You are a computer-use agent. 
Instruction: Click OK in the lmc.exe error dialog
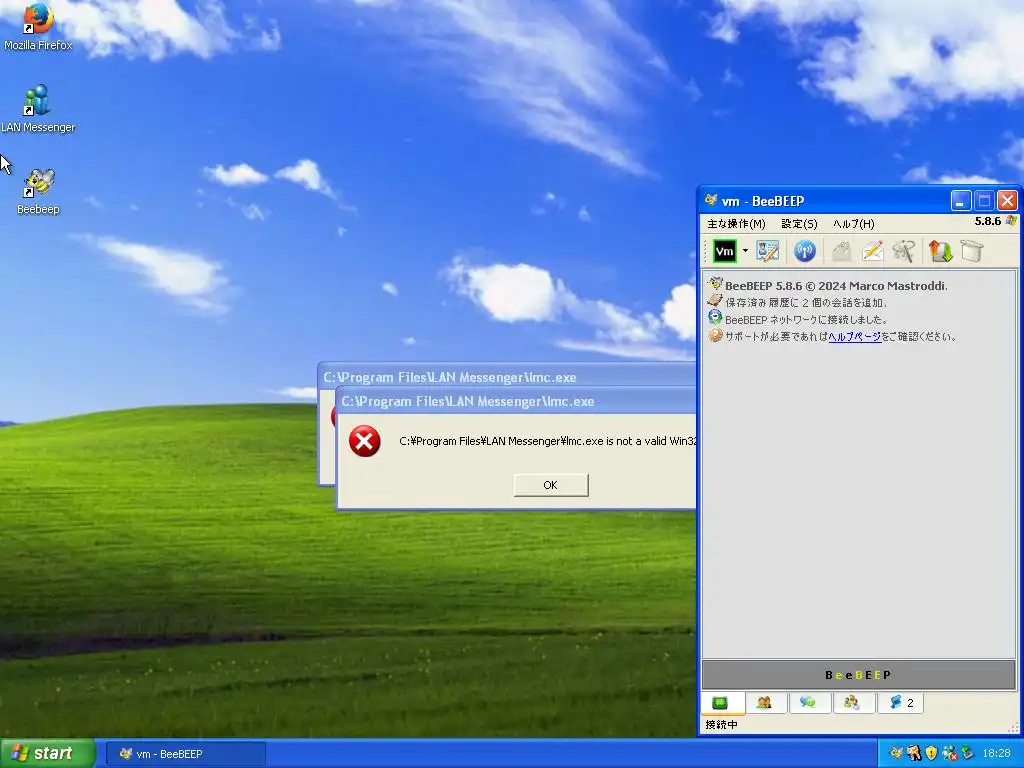[x=551, y=485]
